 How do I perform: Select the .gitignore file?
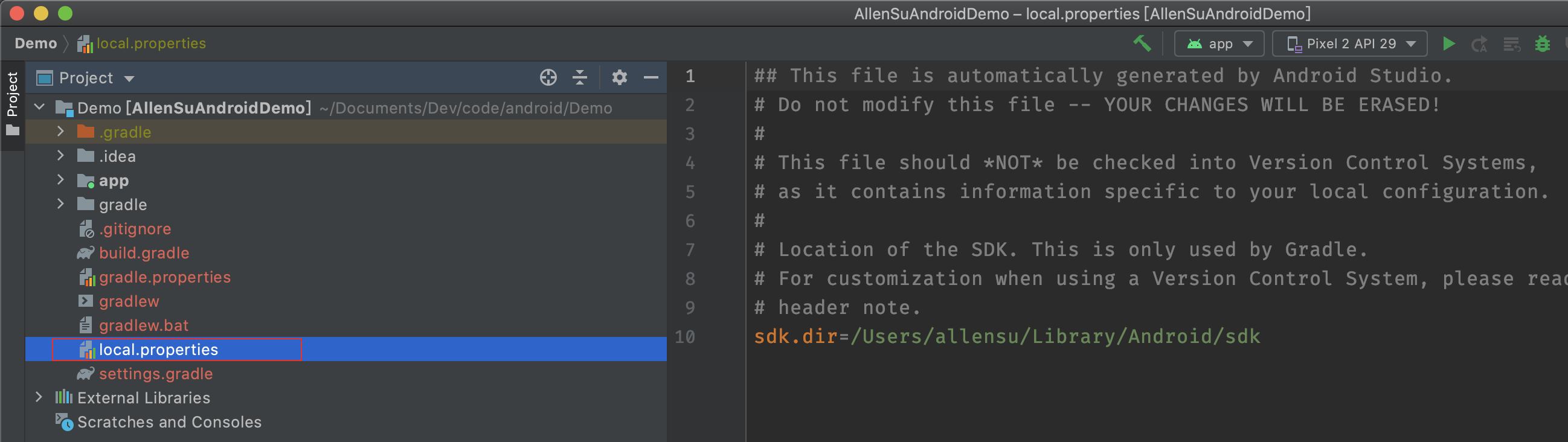[x=345, y=229]
